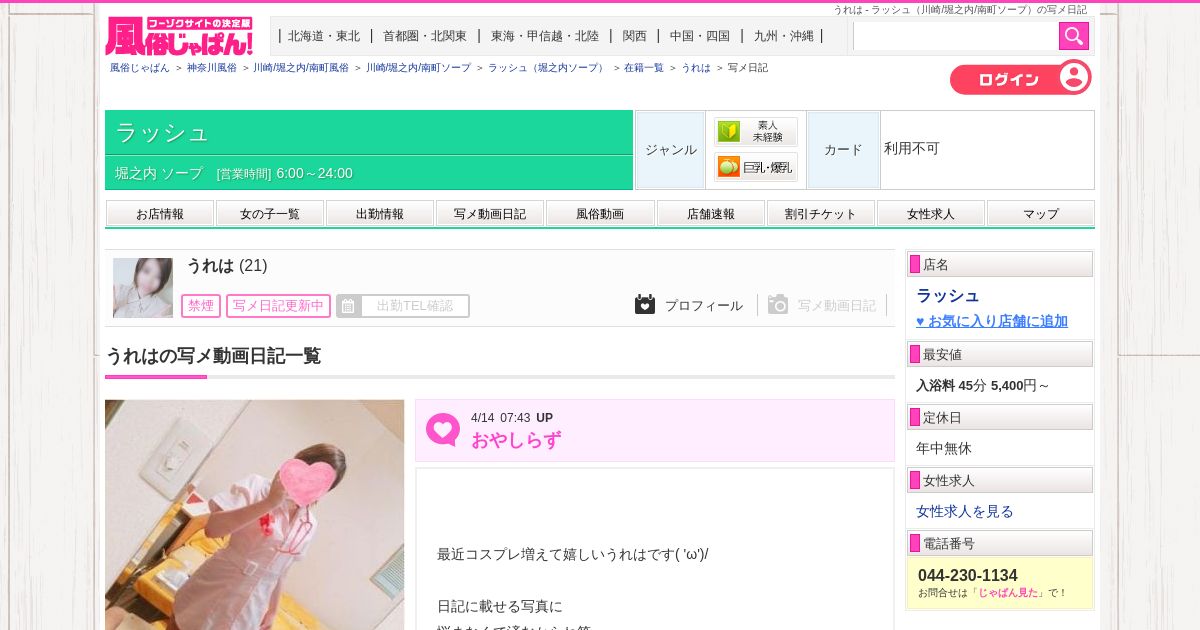Open the 割引チケット tab

point(821,214)
